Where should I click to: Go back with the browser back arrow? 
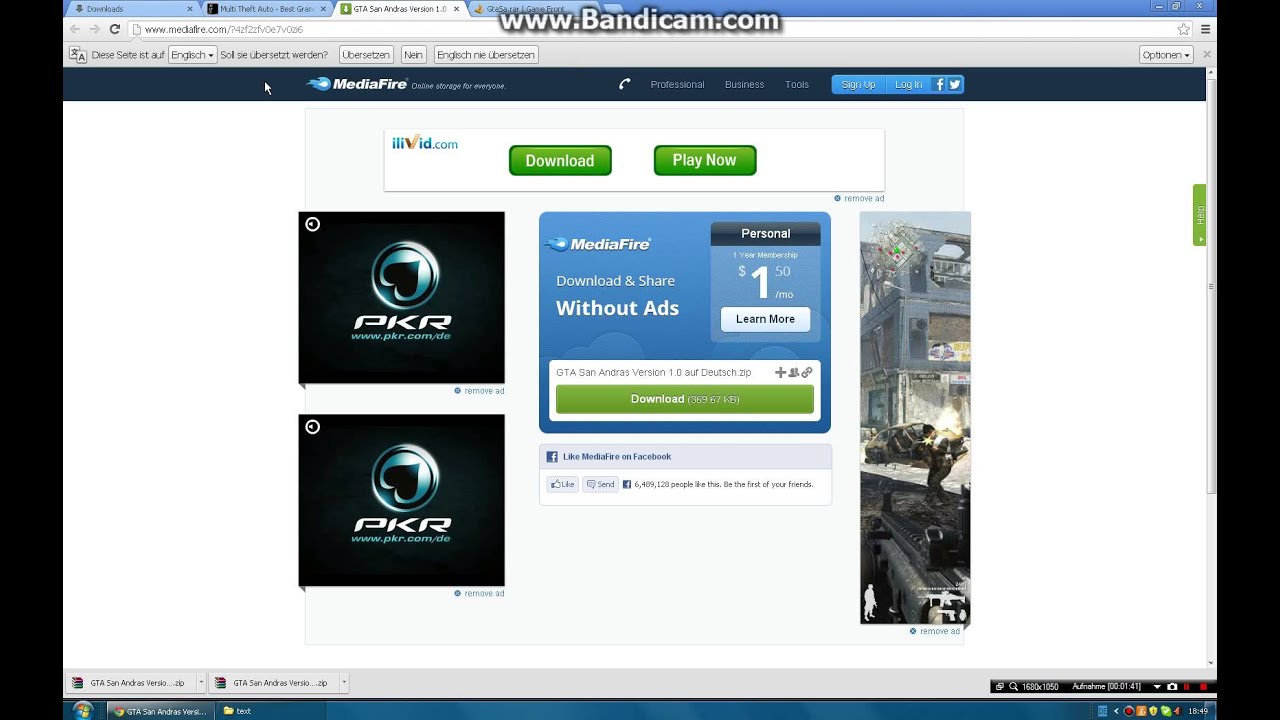point(75,29)
